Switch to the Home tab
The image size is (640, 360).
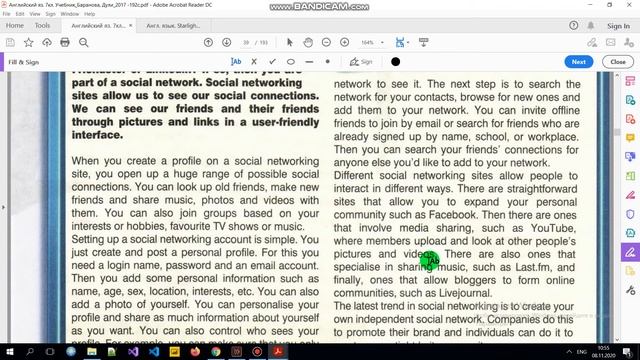(15, 25)
